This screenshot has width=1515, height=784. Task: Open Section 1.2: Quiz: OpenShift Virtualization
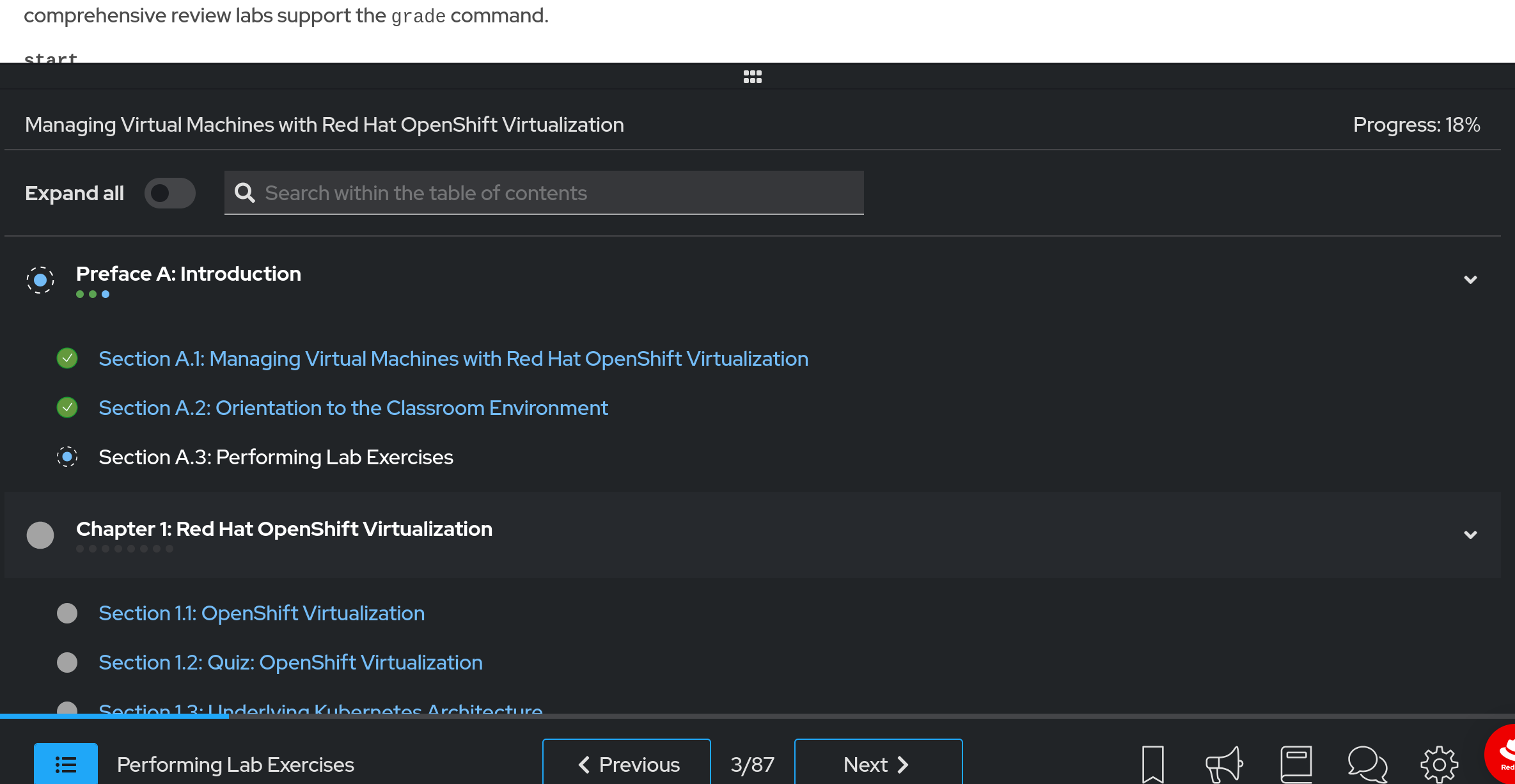point(291,662)
